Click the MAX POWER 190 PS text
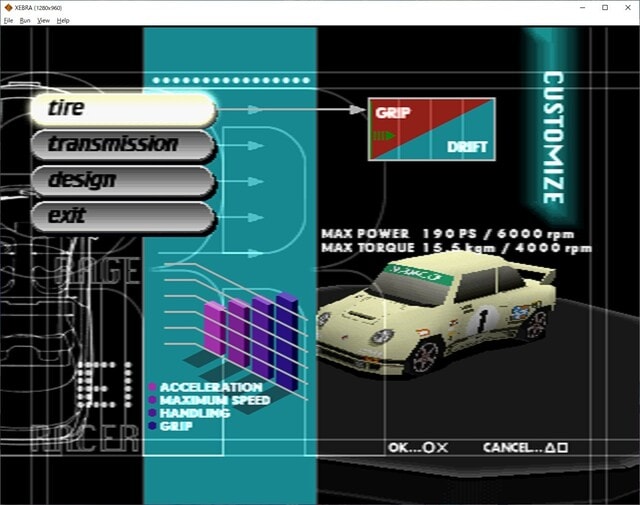This screenshot has height=505, width=640. click(x=448, y=234)
